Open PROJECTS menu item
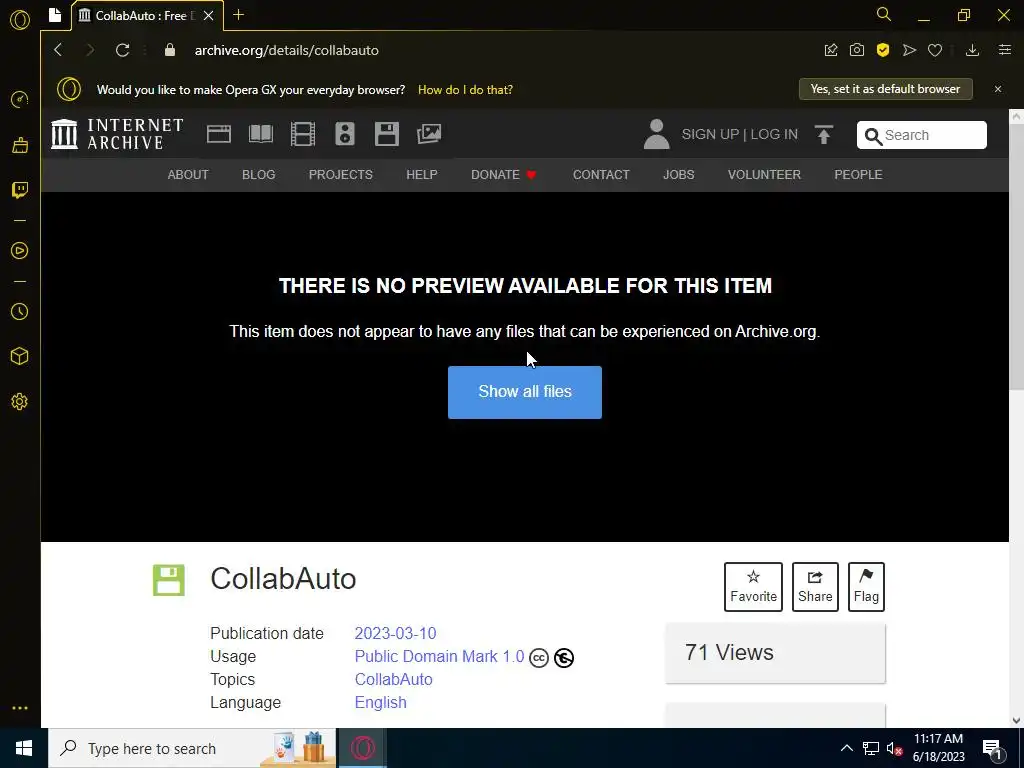The height and width of the screenshot is (768, 1024). click(x=341, y=174)
